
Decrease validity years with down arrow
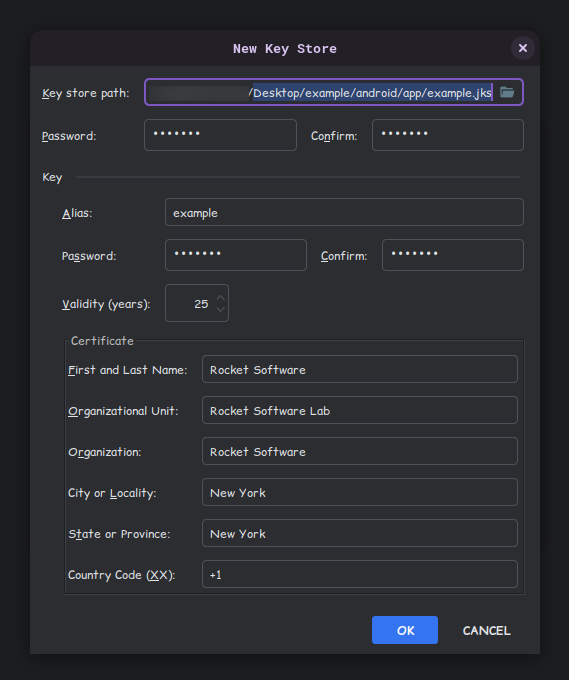click(221, 309)
